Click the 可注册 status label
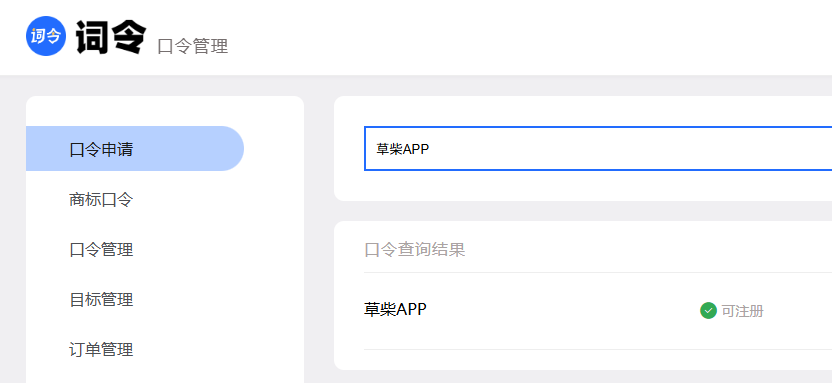This screenshot has height=383, width=832. tap(742, 311)
